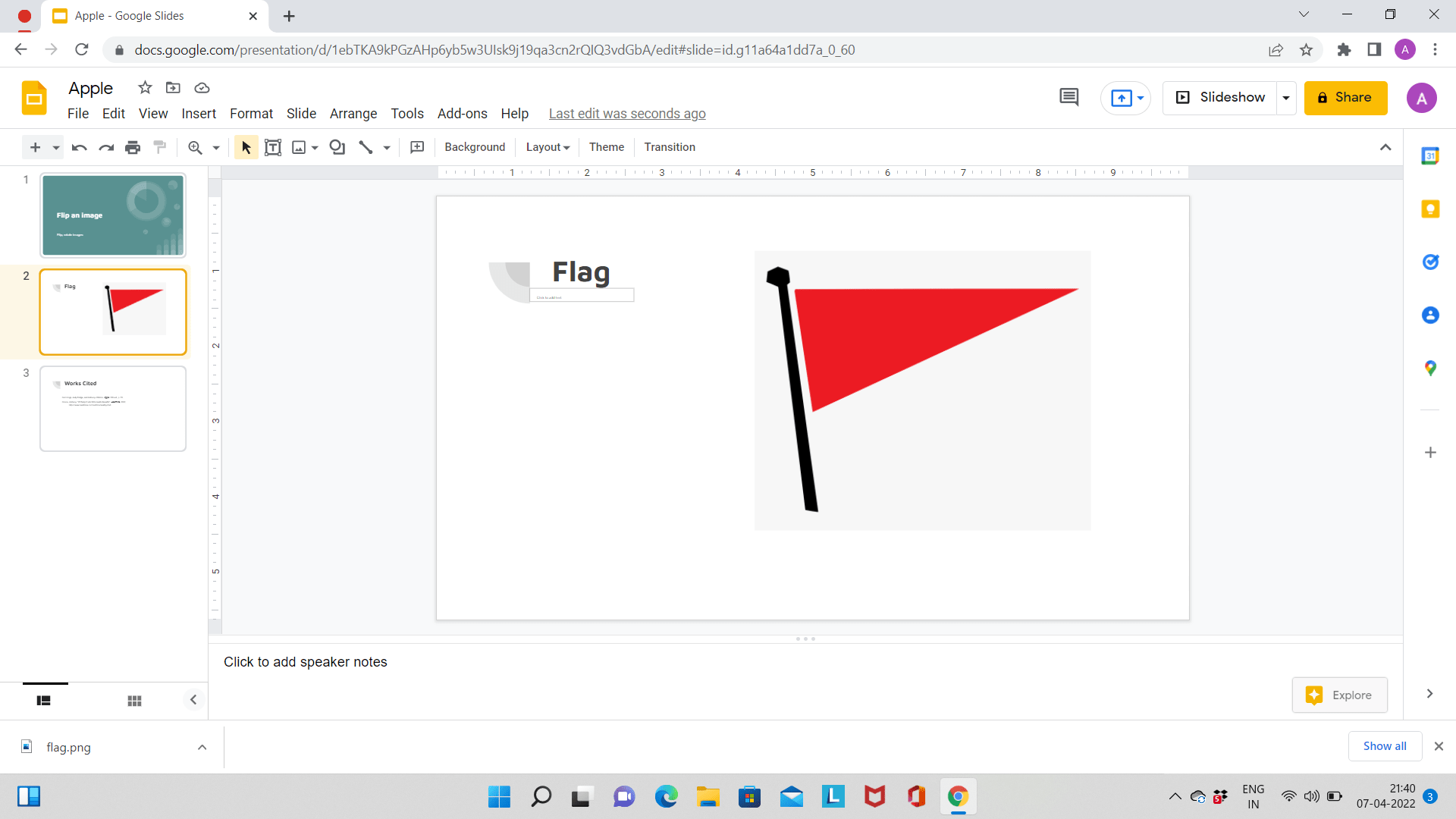Click the Line tool icon
This screenshot has width=1456, height=819.
click(366, 147)
